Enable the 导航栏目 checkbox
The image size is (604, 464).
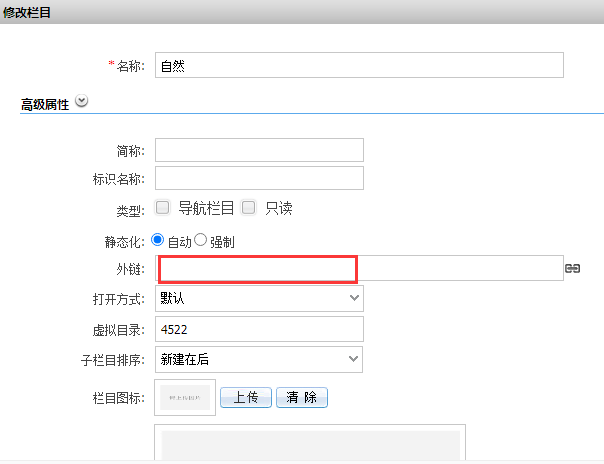point(162,208)
